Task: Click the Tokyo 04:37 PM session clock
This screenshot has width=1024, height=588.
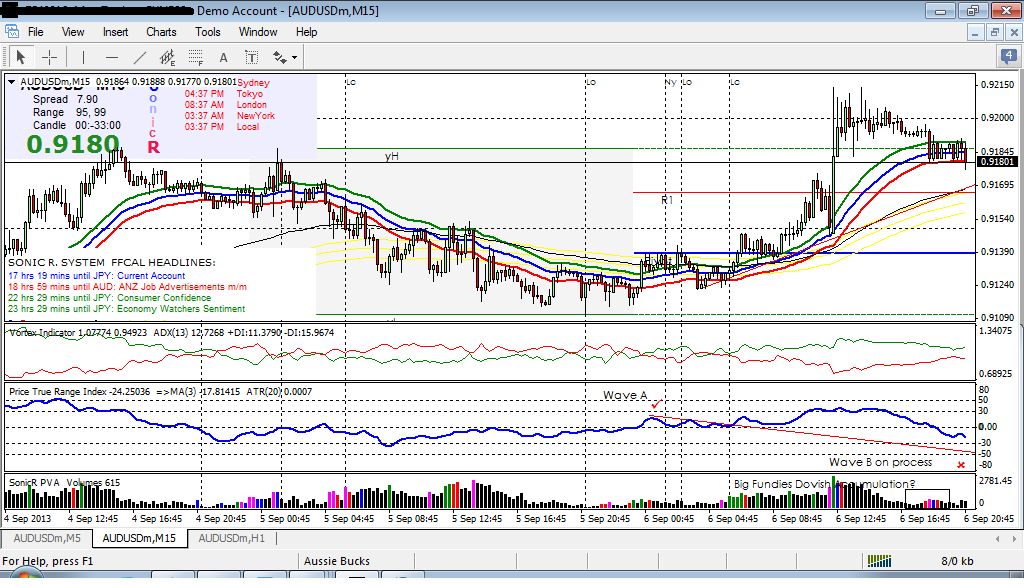Action: click(x=223, y=93)
